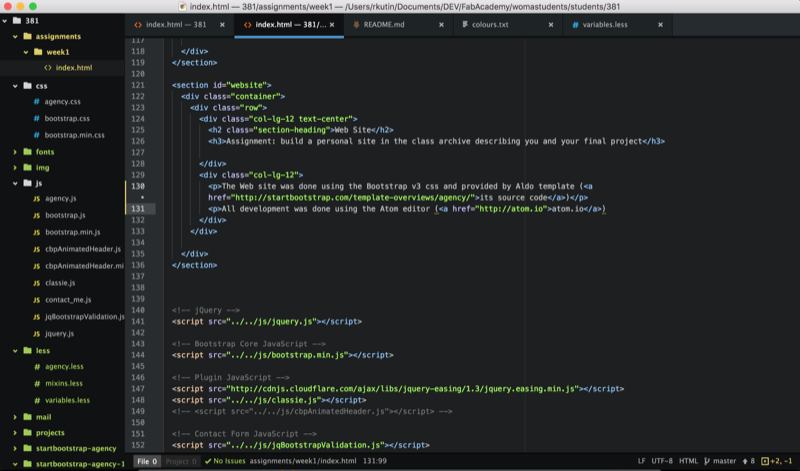The image size is (800, 471).
Task: Open bootstrap.min.js in the js folder
Action: [72, 232]
